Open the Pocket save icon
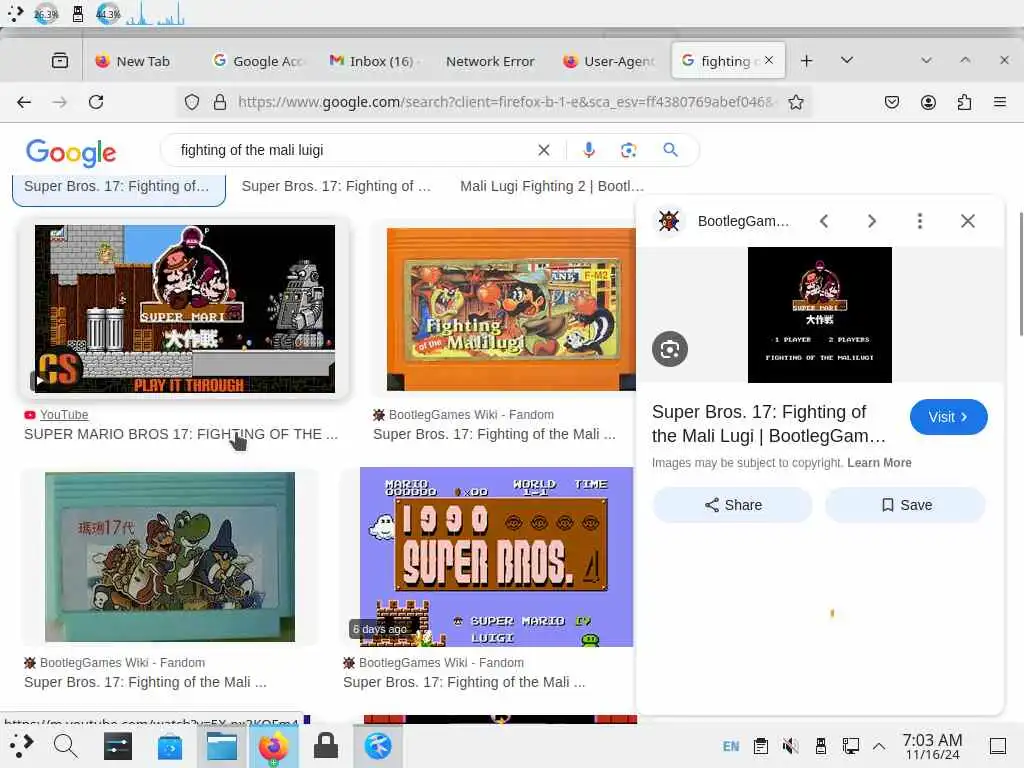Viewport: 1024px width, 768px height. point(891,102)
